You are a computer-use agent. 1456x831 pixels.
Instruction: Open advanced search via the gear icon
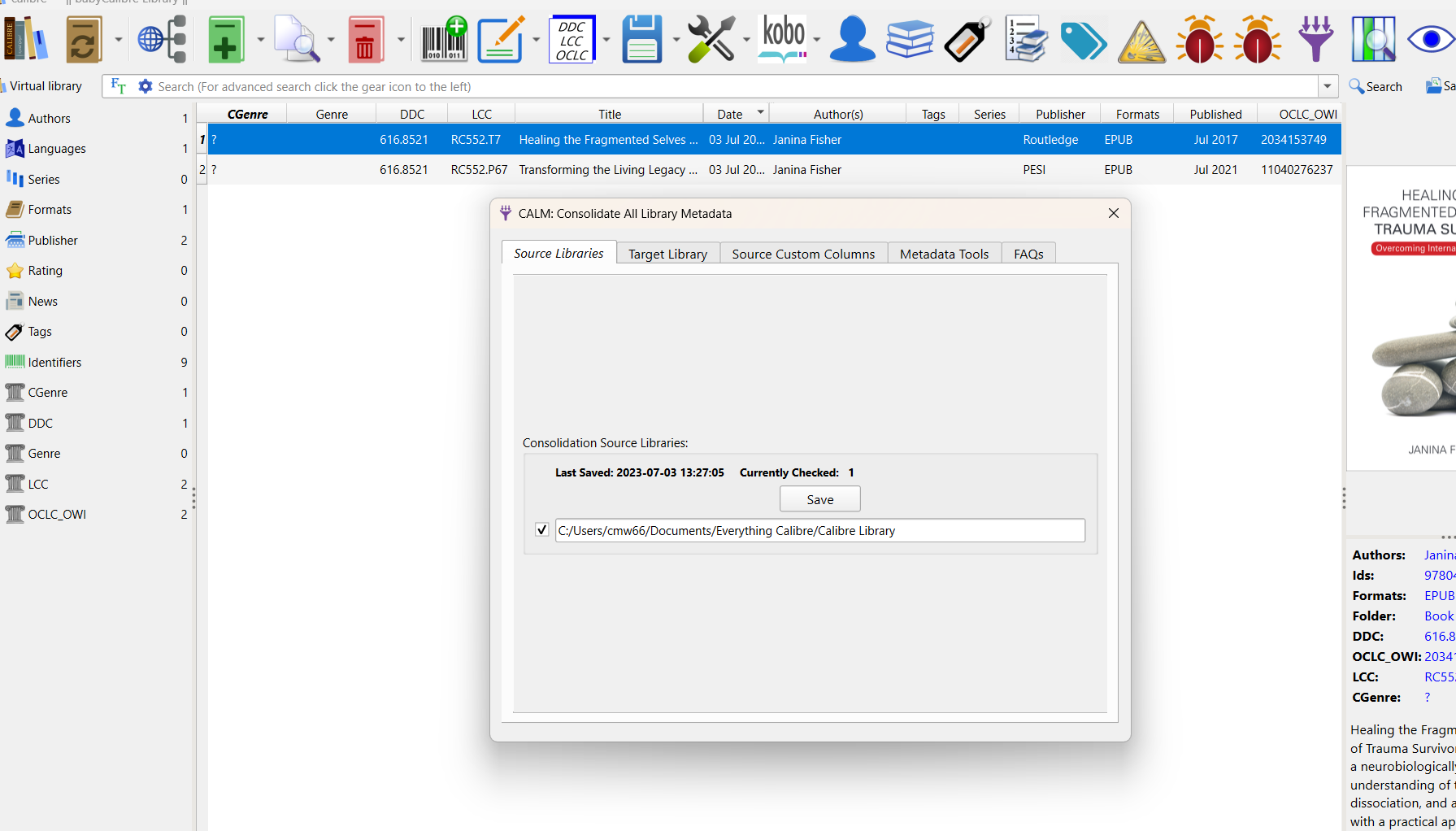click(146, 86)
